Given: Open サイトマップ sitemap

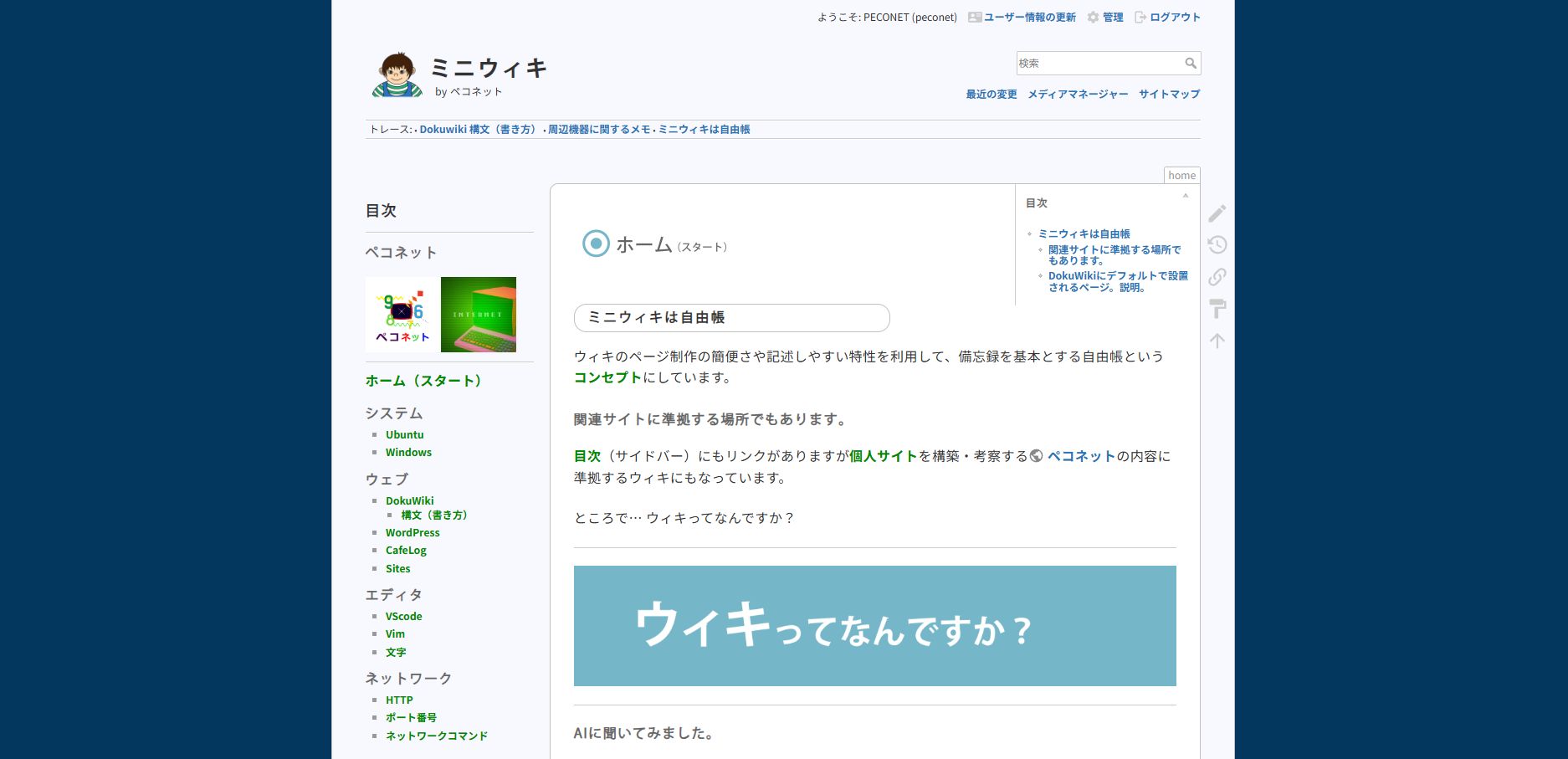Looking at the screenshot, I should tap(1169, 95).
